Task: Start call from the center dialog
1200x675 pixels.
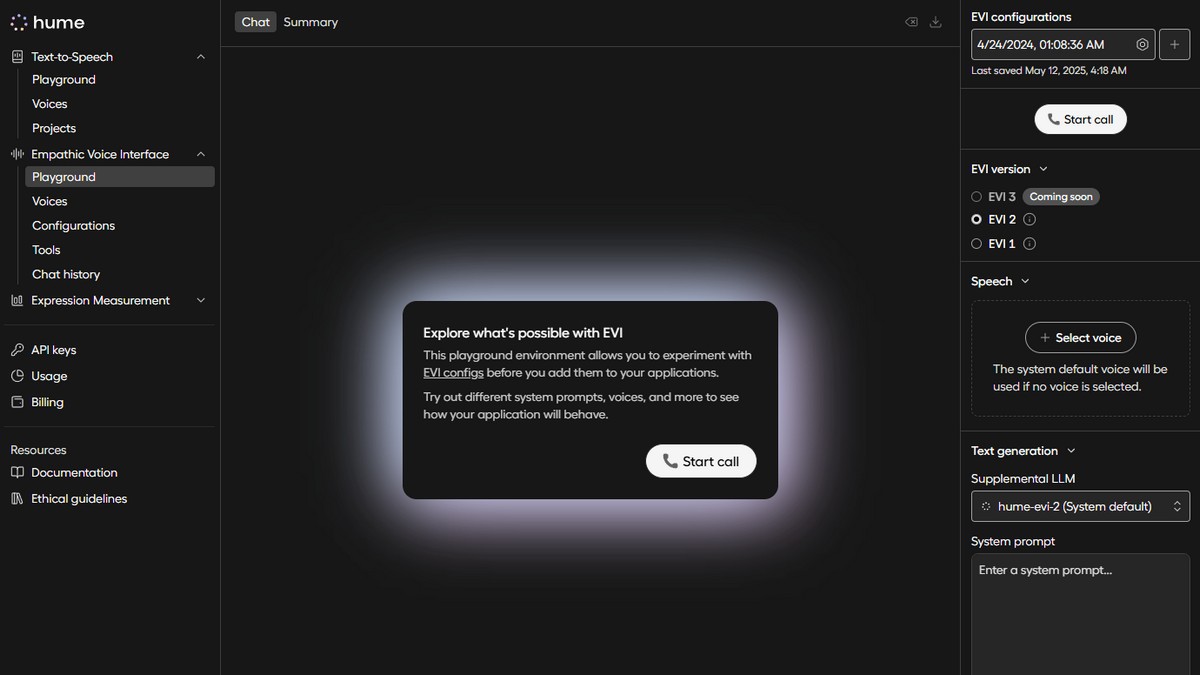Action: point(701,461)
